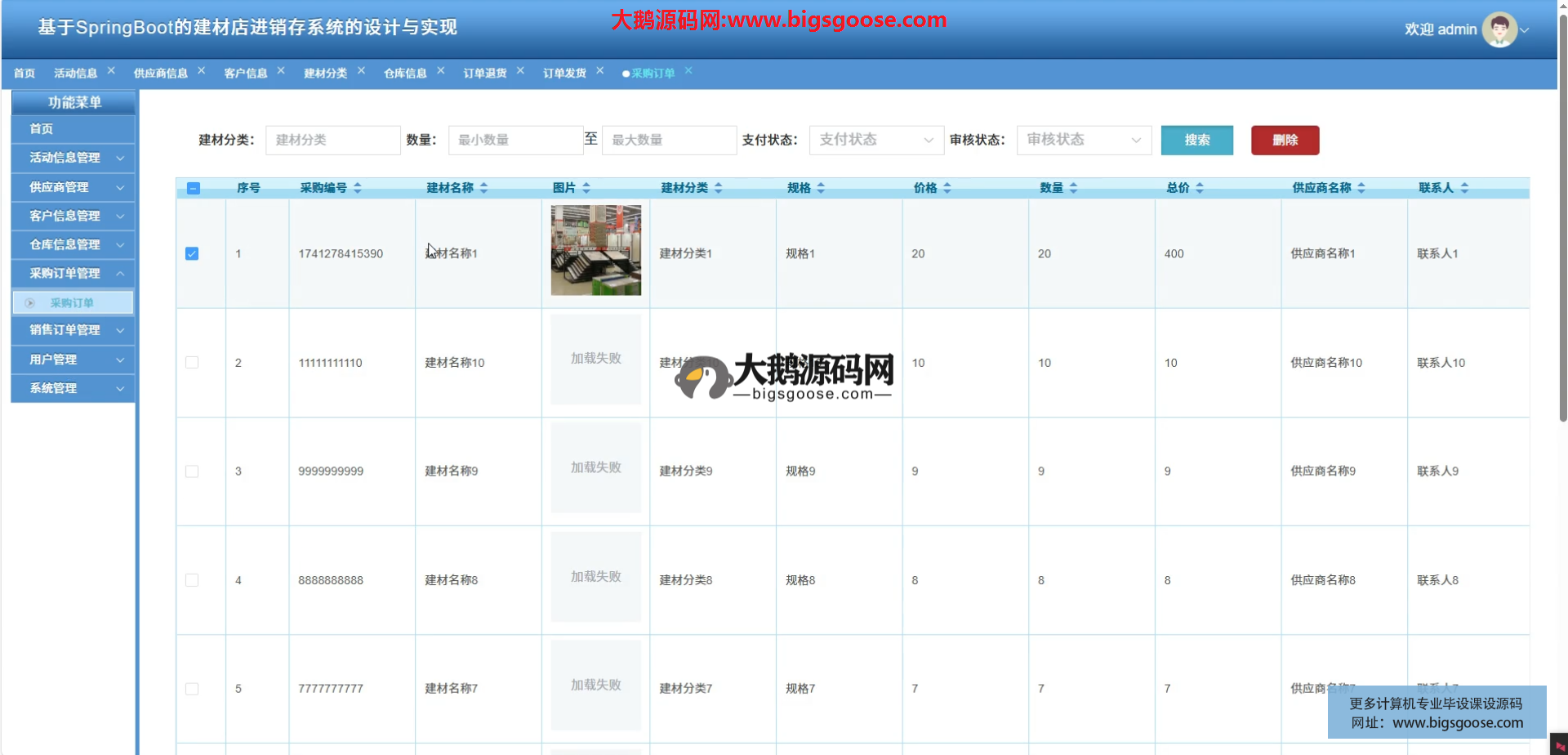Close the 订单发货 tab via X icon
The height and width of the screenshot is (755, 1568).
coord(599,71)
